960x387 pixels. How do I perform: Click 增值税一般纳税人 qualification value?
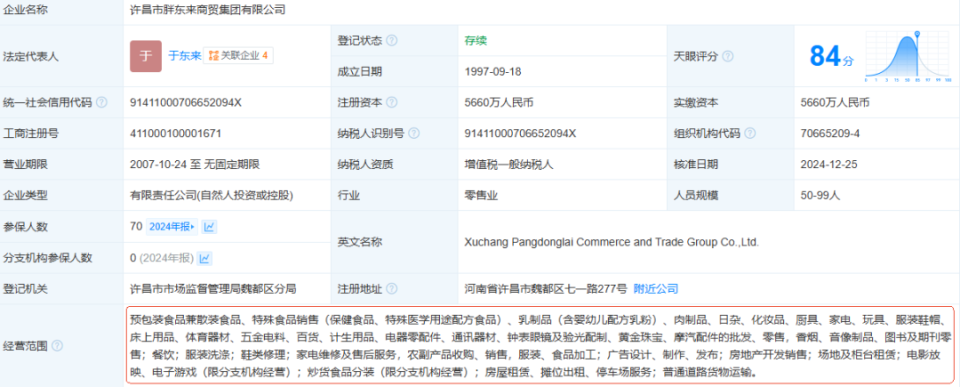[509, 164]
